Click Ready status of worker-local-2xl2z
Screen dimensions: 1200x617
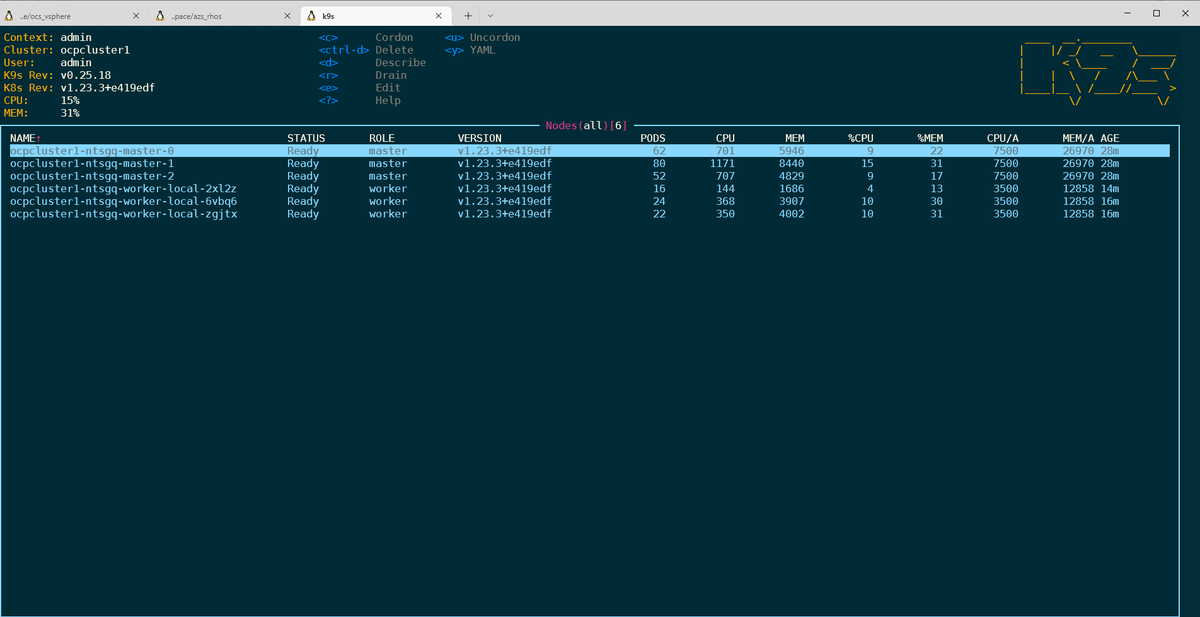point(303,188)
